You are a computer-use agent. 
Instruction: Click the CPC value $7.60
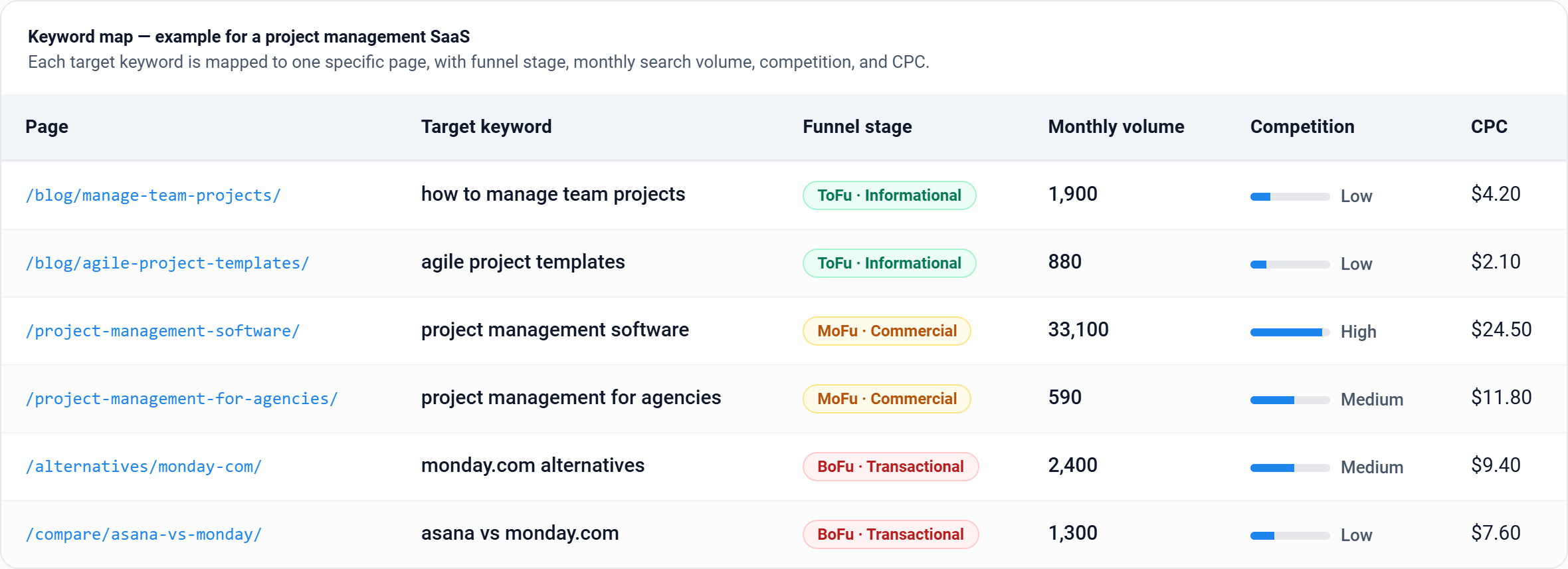(x=1496, y=533)
